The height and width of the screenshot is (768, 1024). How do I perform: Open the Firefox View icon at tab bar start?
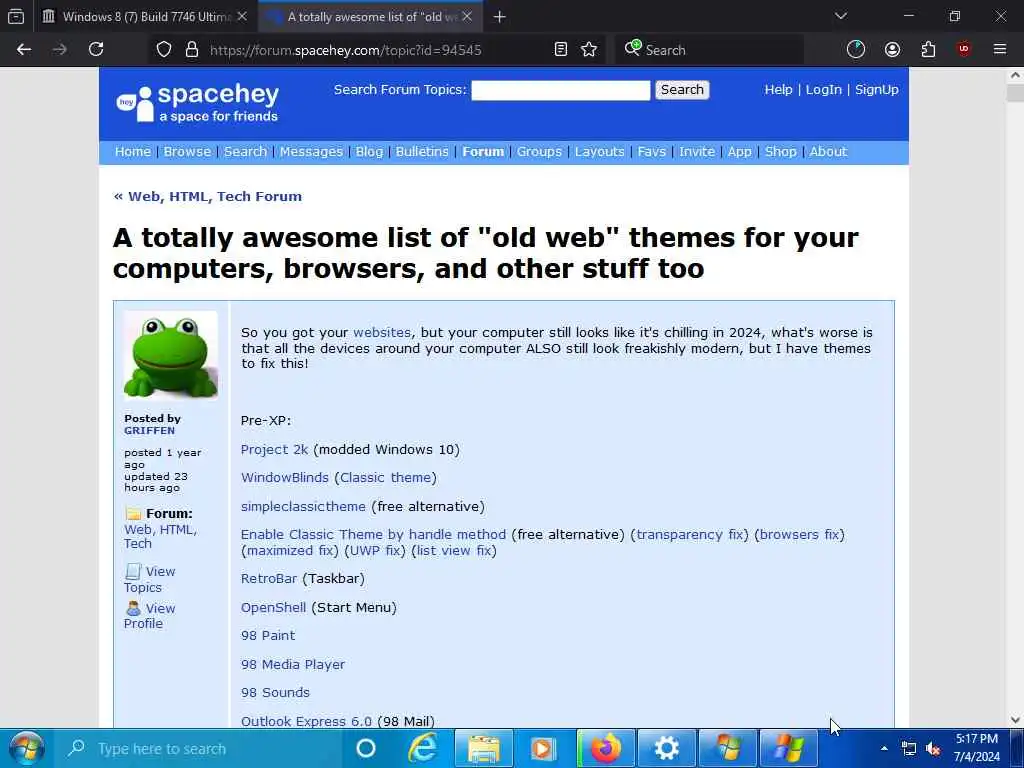pyautogui.click(x=16, y=16)
